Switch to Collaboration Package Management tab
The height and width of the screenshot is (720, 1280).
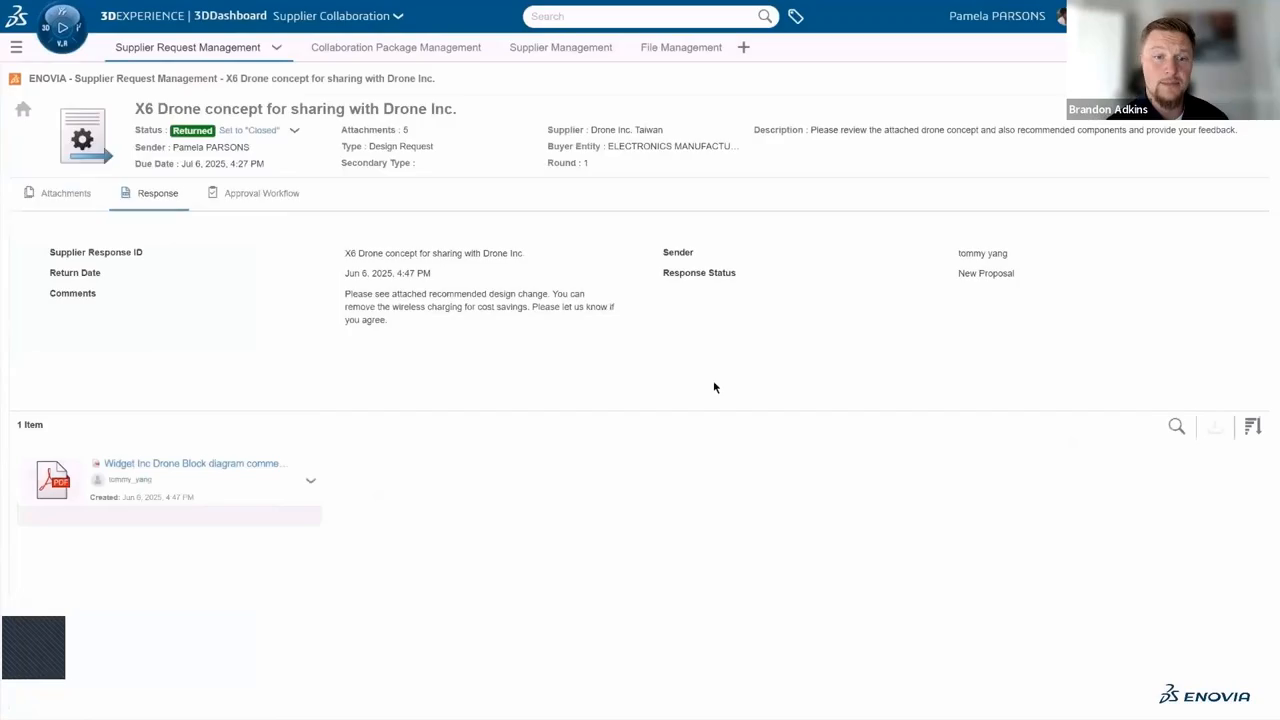click(396, 47)
